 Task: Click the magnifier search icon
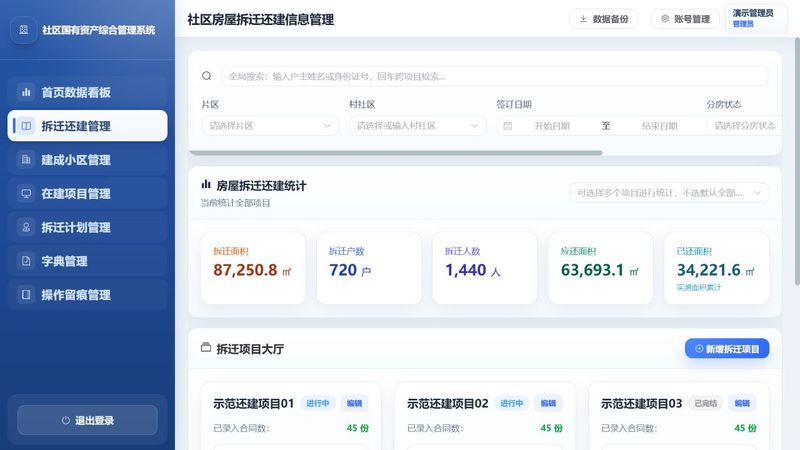pyautogui.click(x=207, y=76)
